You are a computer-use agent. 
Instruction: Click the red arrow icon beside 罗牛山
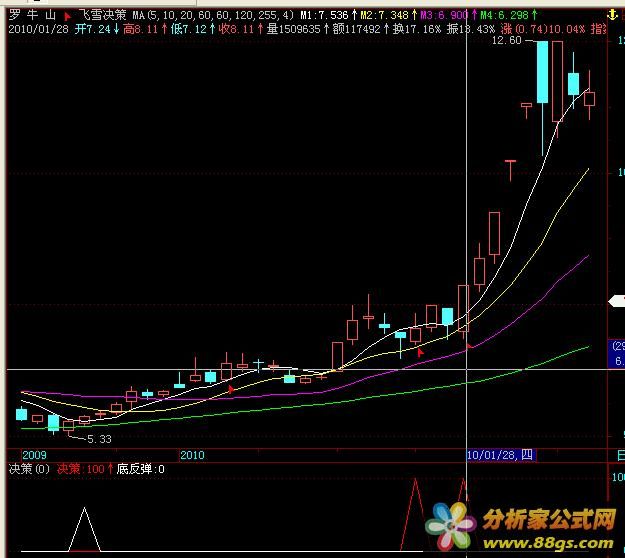point(67,17)
